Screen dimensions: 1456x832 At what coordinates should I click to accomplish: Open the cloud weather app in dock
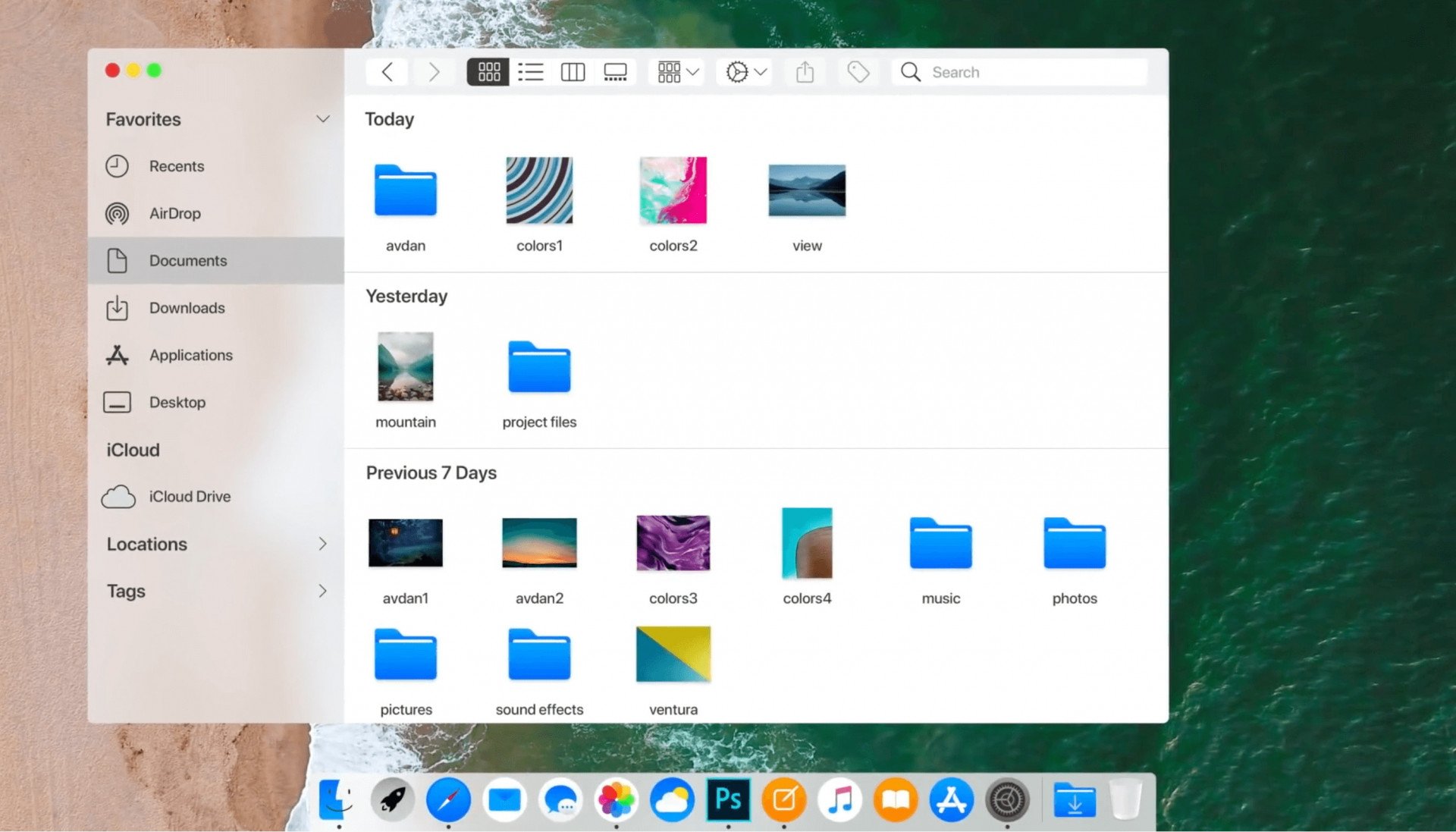click(x=672, y=799)
